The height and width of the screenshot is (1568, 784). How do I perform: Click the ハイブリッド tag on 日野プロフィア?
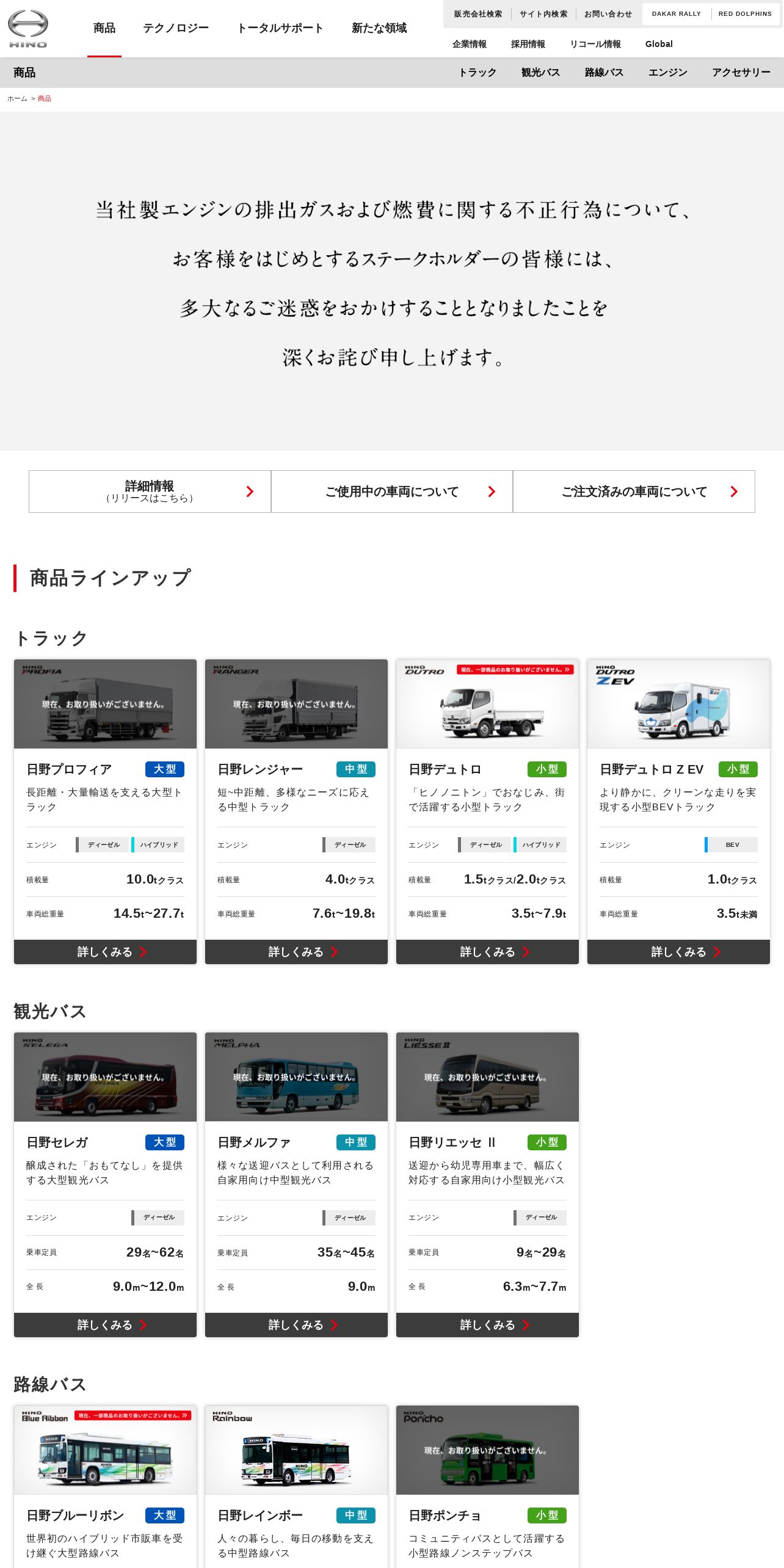pyautogui.click(x=158, y=844)
